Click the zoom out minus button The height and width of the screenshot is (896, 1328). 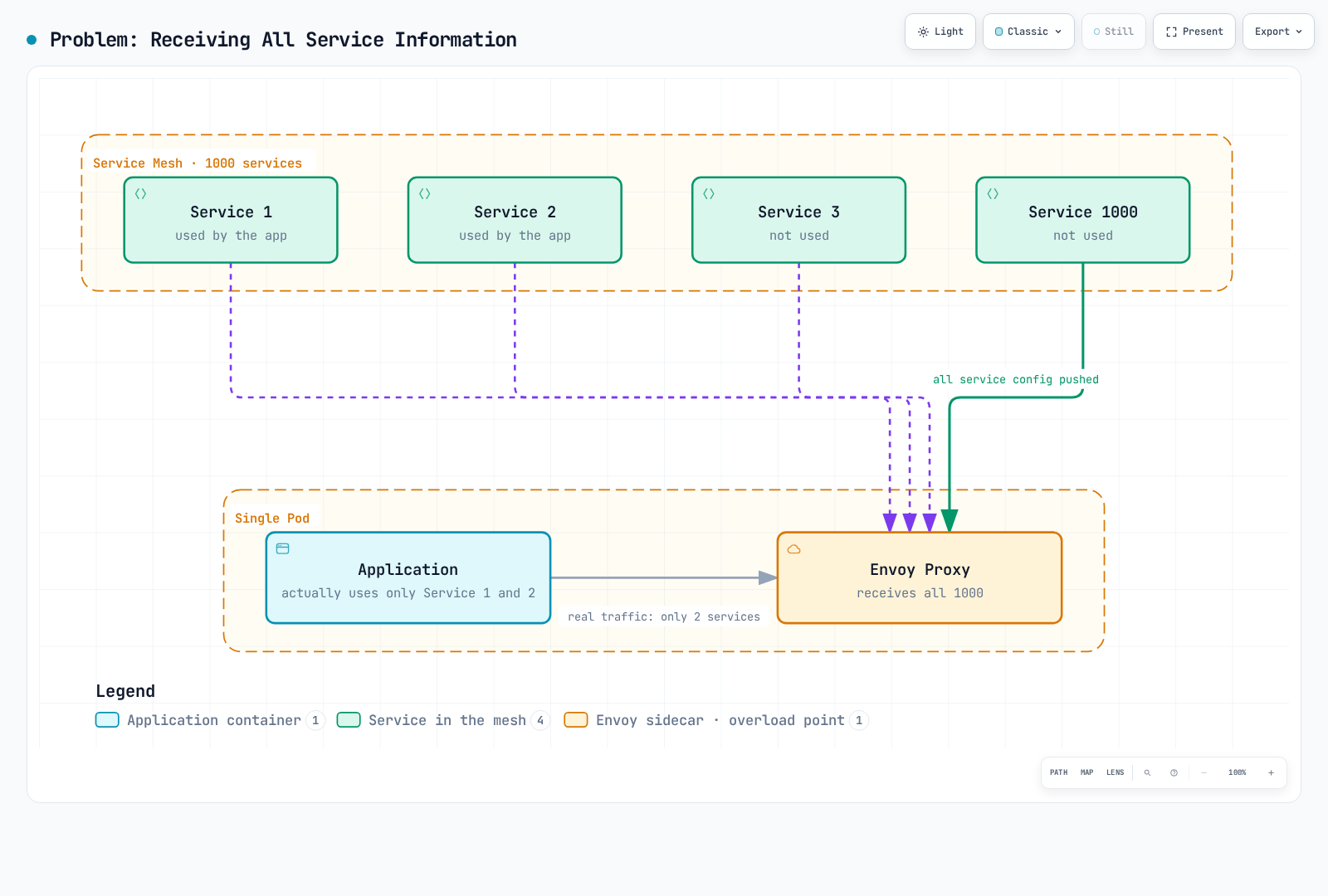(1203, 772)
